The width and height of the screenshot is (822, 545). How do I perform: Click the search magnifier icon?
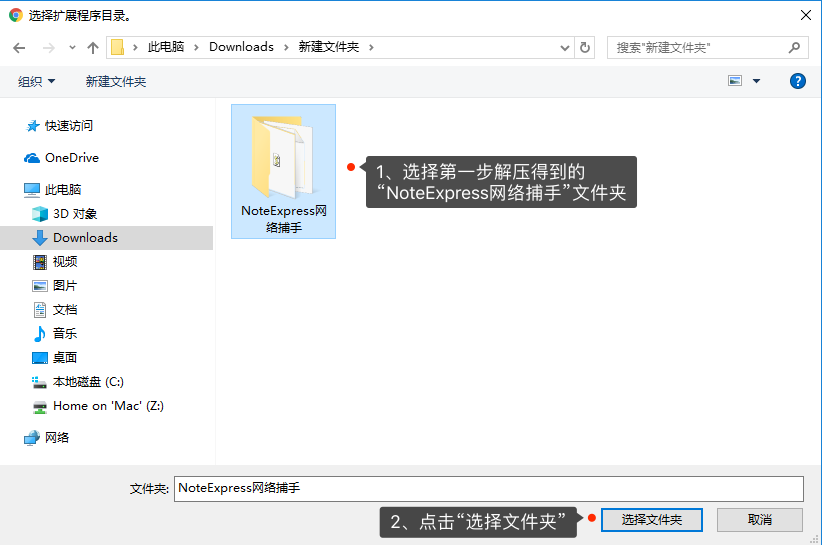(794, 48)
